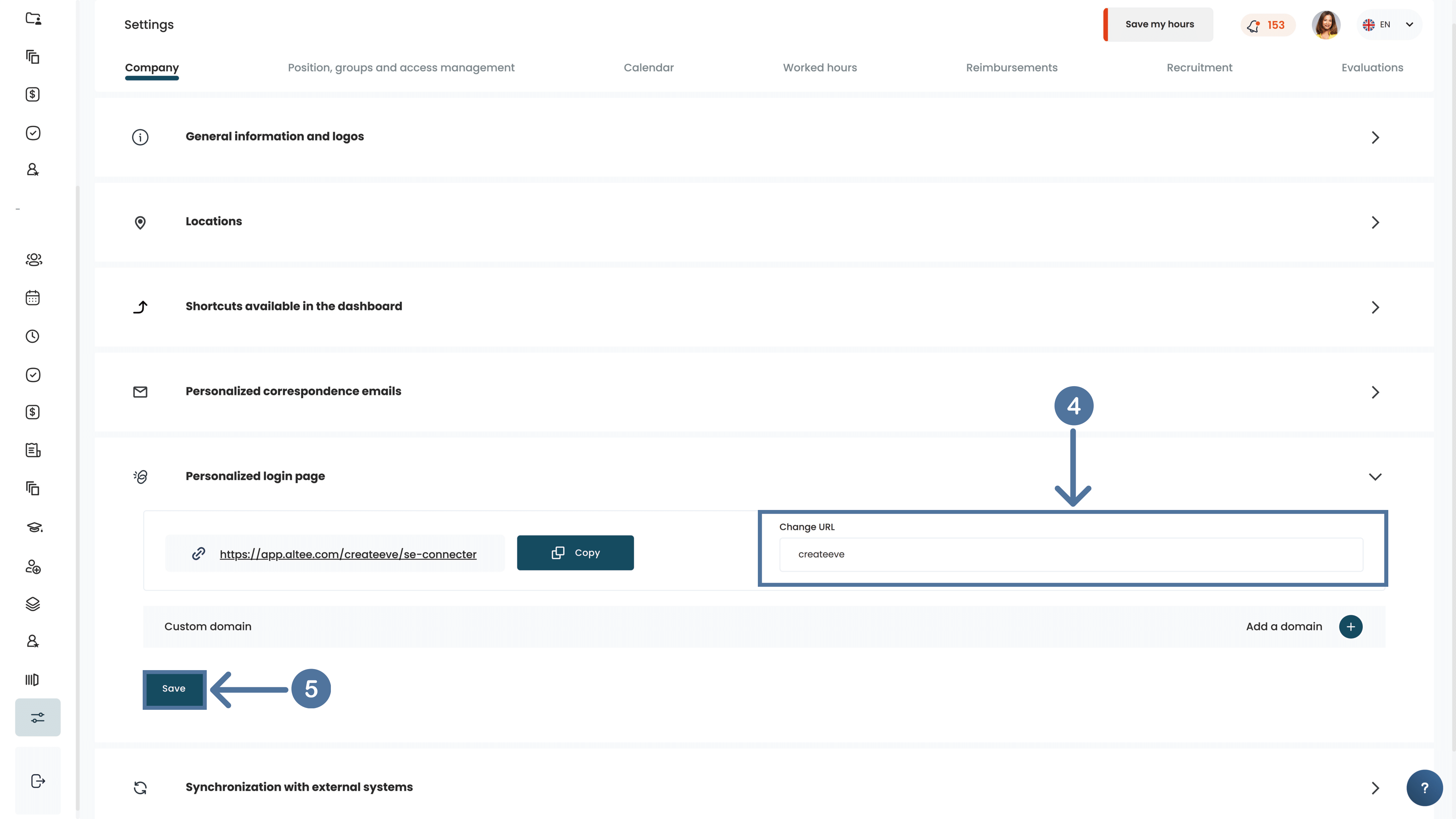Open the add-user recruitment icon in sidebar
The image size is (1456, 819).
(x=33, y=566)
